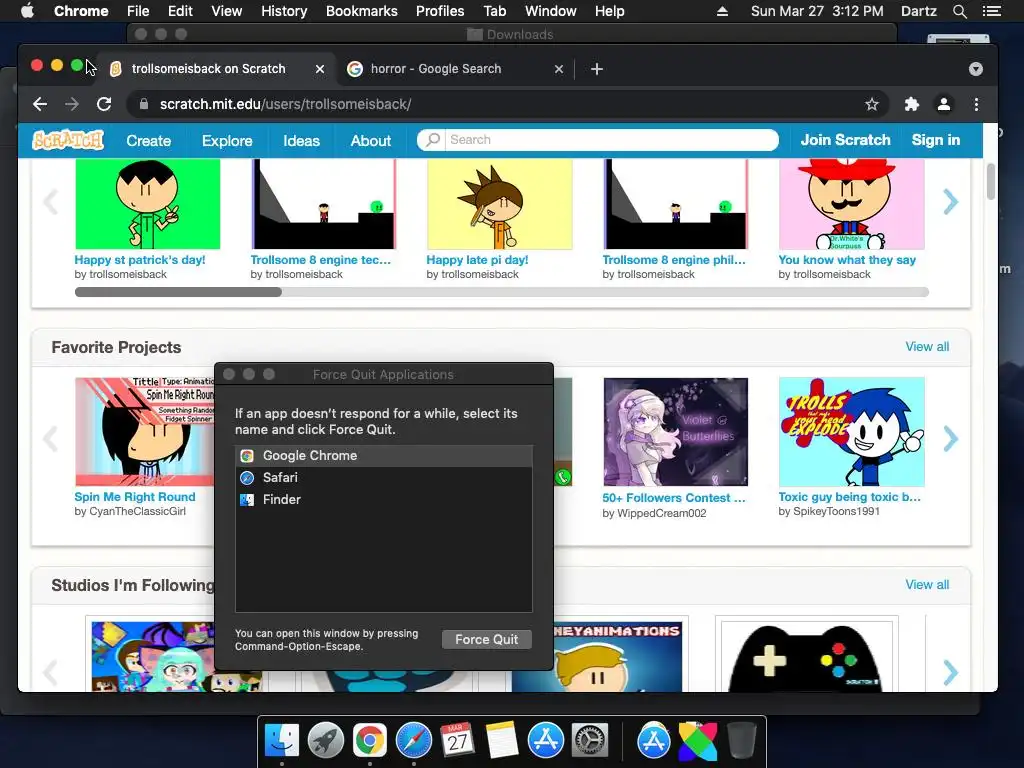
Task: Open Scratch Ideas page
Action: pos(301,140)
